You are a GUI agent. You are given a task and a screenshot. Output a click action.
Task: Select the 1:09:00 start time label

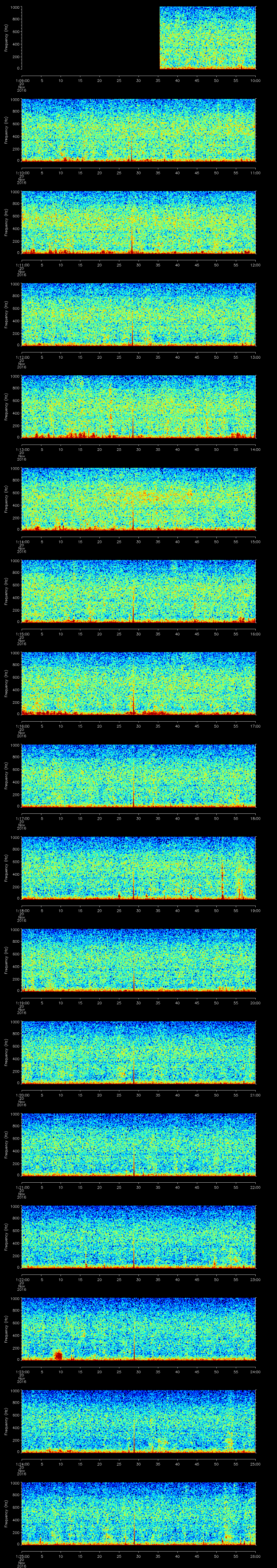tap(21, 80)
